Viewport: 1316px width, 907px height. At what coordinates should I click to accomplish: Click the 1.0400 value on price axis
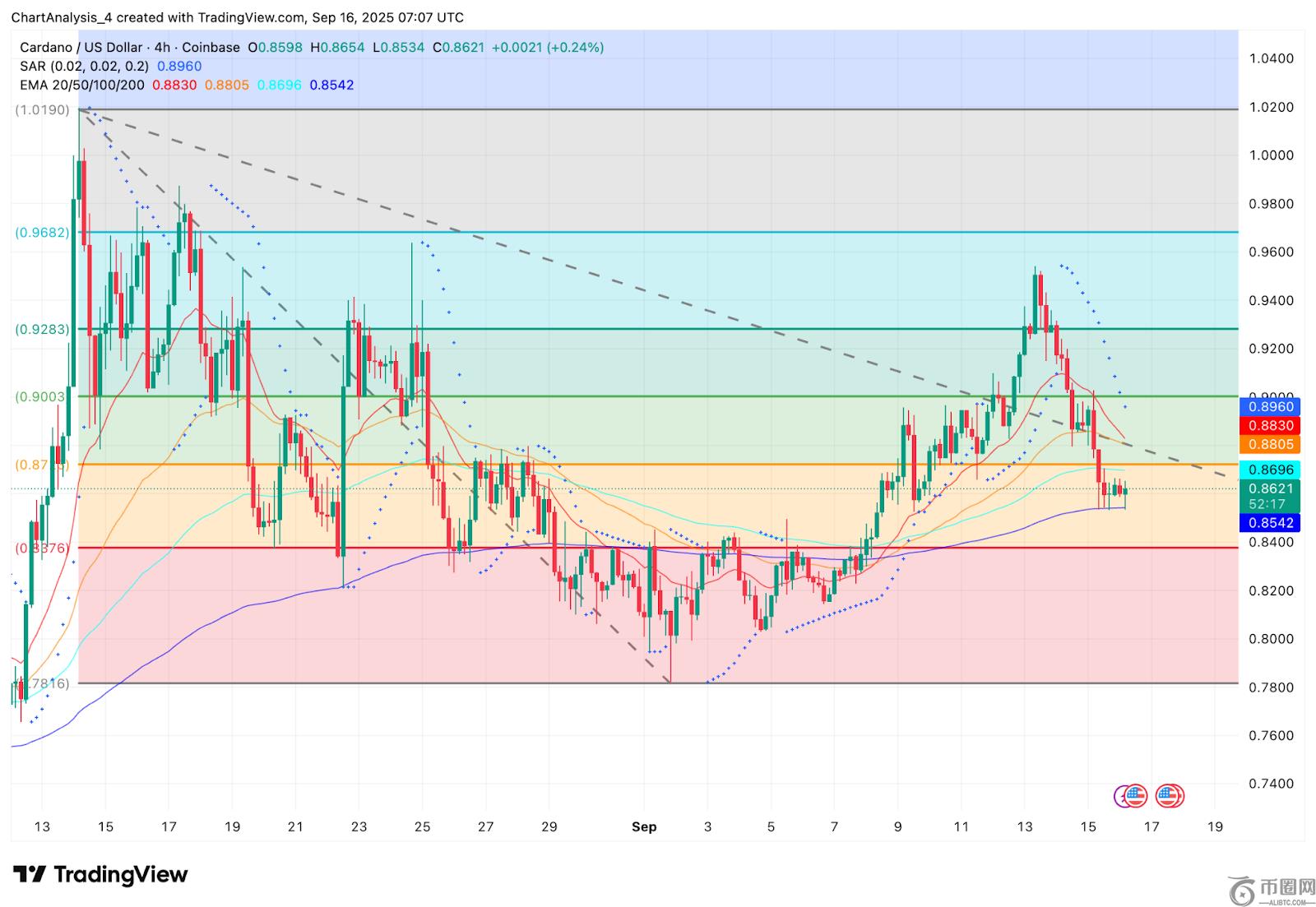coord(1271,58)
